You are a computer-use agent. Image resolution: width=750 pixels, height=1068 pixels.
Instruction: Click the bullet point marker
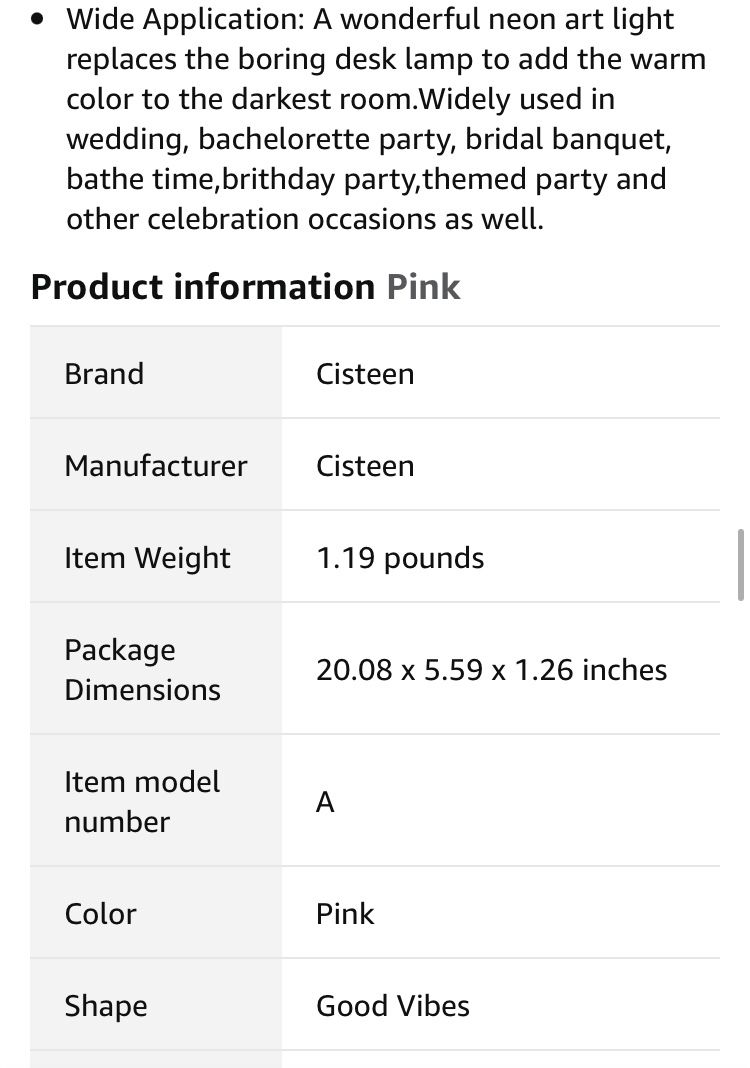click(x=38, y=19)
